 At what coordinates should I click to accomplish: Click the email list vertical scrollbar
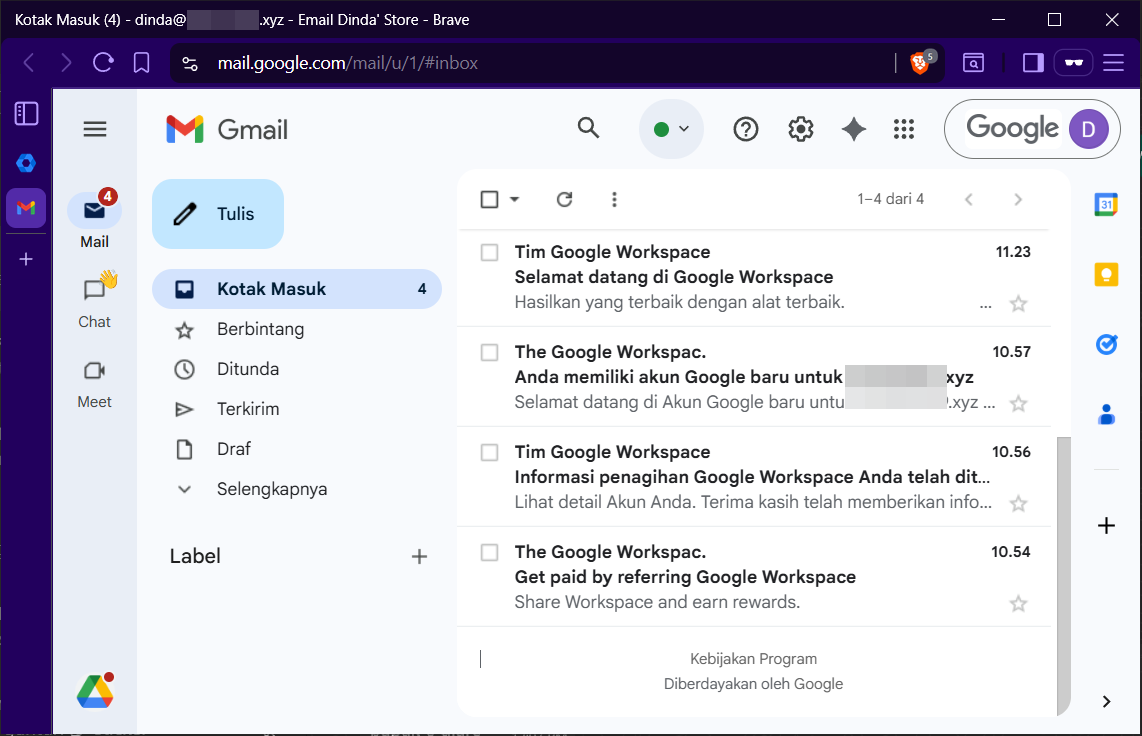1063,575
